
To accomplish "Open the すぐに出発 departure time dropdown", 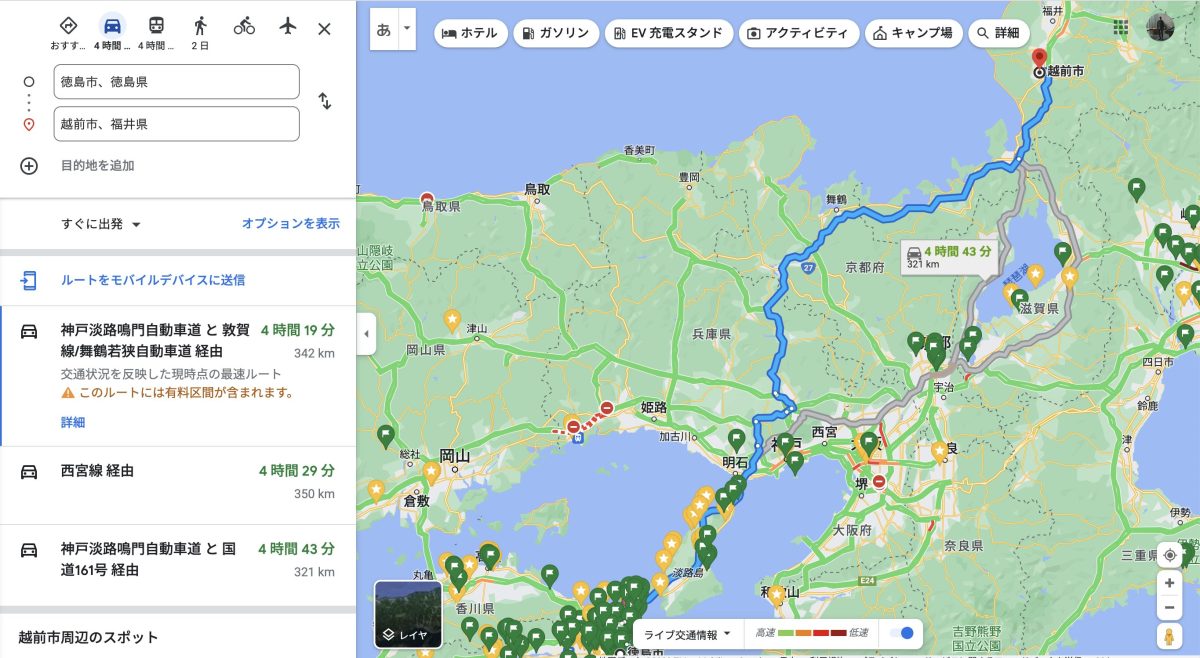I will (101, 224).
